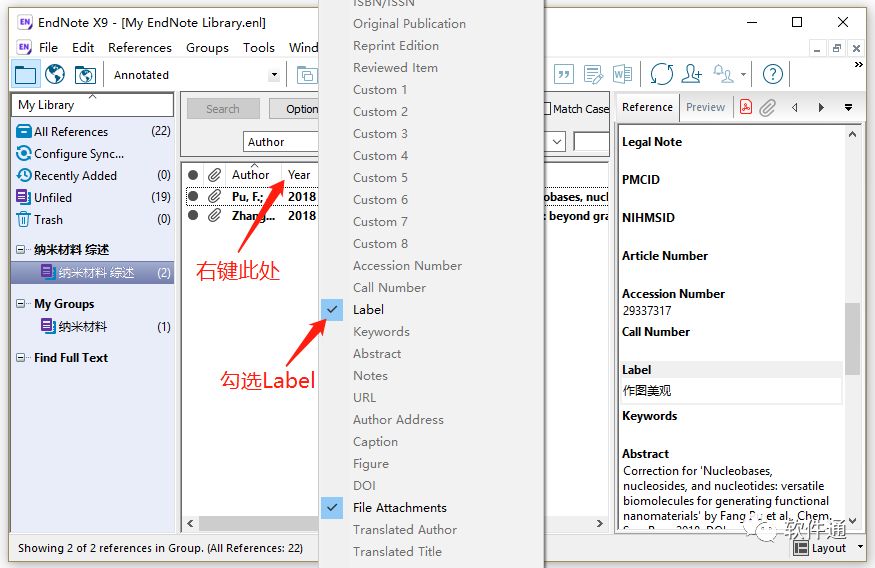This screenshot has height=568, width=875.
Task: Select Local Library Mode icon
Action: (26, 74)
